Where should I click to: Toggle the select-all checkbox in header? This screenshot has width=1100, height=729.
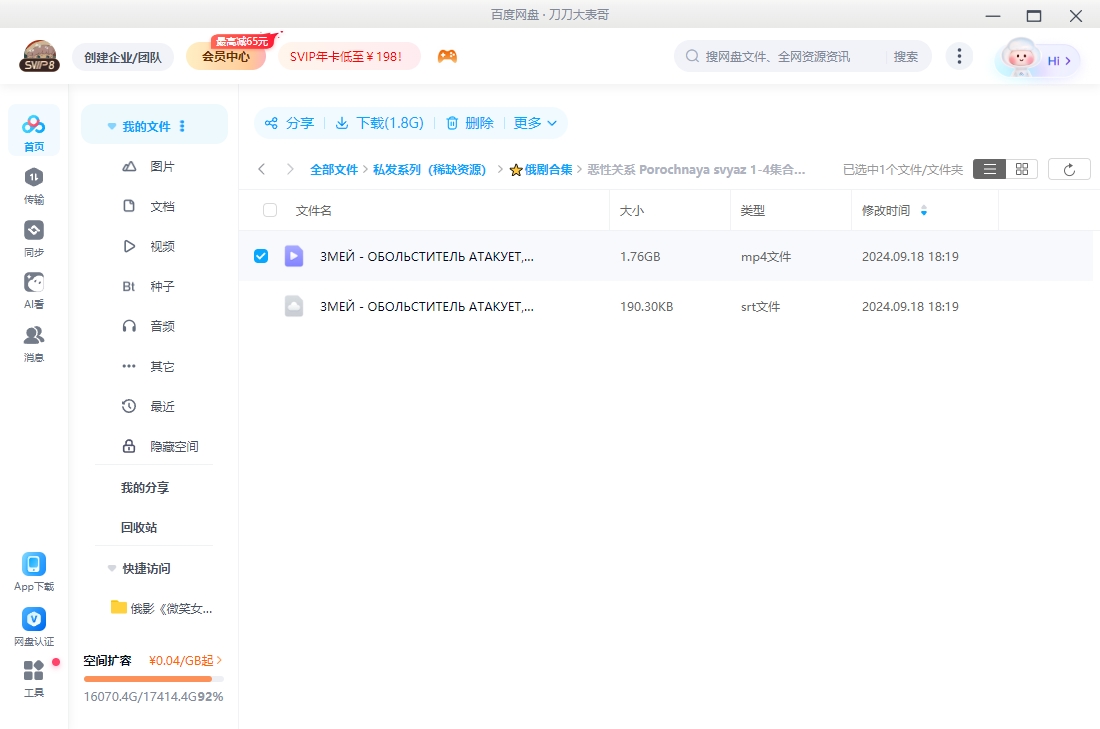(x=270, y=210)
